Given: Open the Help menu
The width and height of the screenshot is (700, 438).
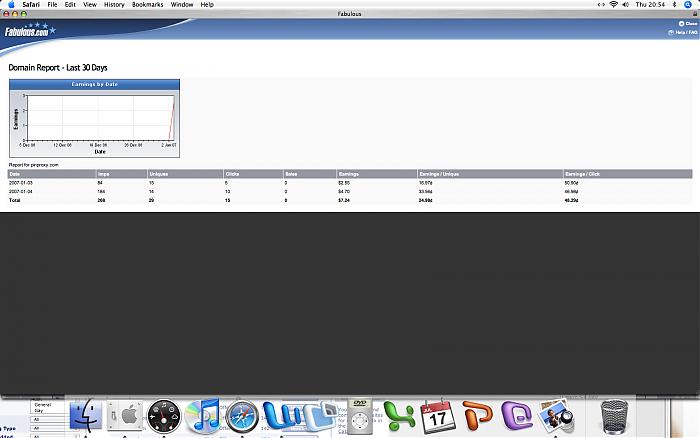Looking at the screenshot, I should click(207, 4).
